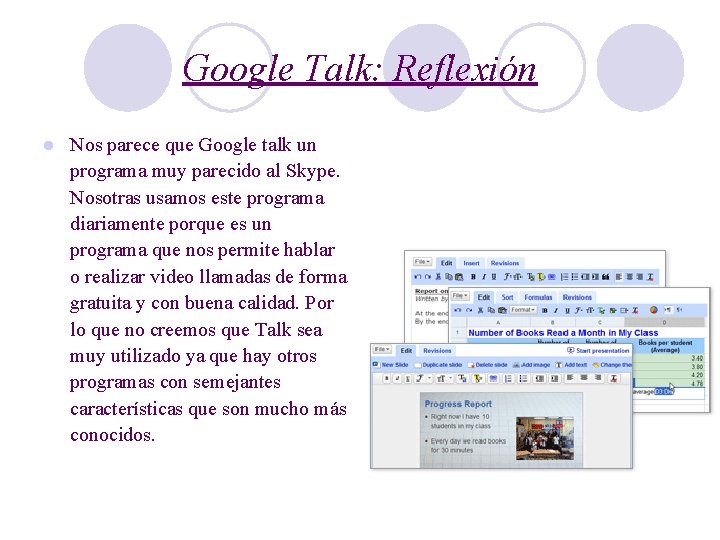This screenshot has width=720, height=540.
Task: Click the class photo on the slide
Action: pyautogui.click(x=545, y=438)
